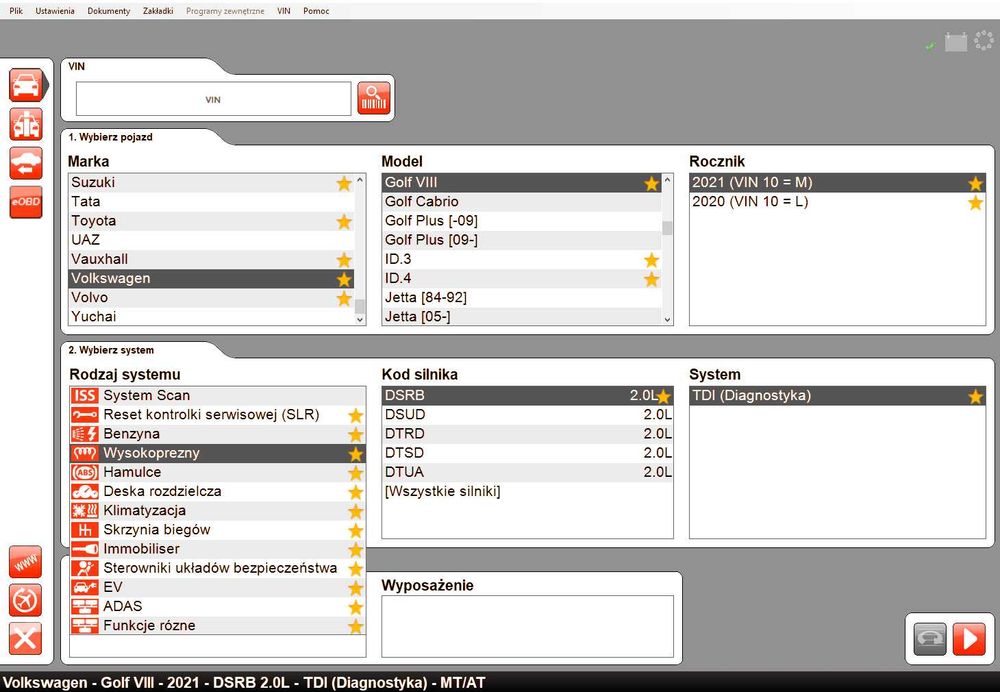Select DTUA engine code

tap(527, 472)
